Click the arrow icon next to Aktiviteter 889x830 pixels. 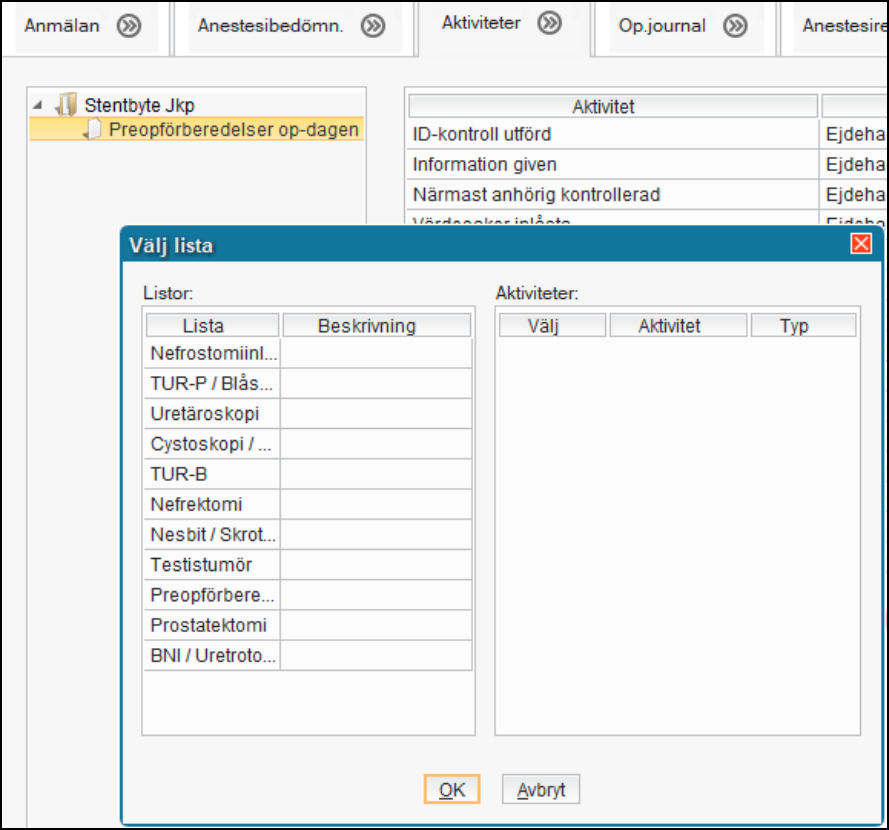click(x=550, y=23)
